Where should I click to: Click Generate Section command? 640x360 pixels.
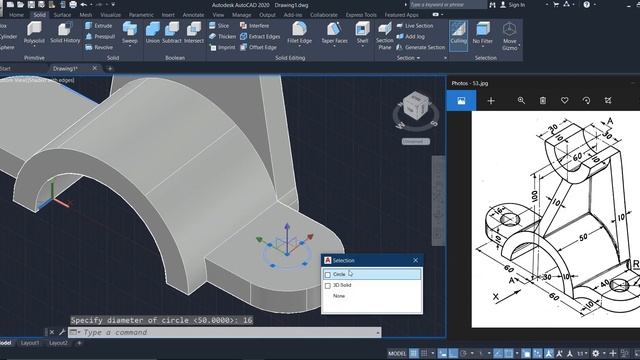(x=420, y=47)
